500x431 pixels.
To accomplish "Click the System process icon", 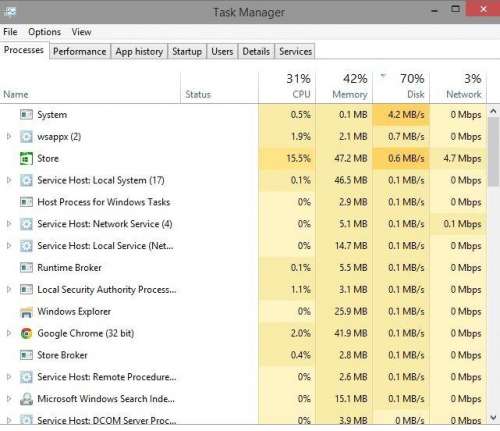I will pos(26,115).
